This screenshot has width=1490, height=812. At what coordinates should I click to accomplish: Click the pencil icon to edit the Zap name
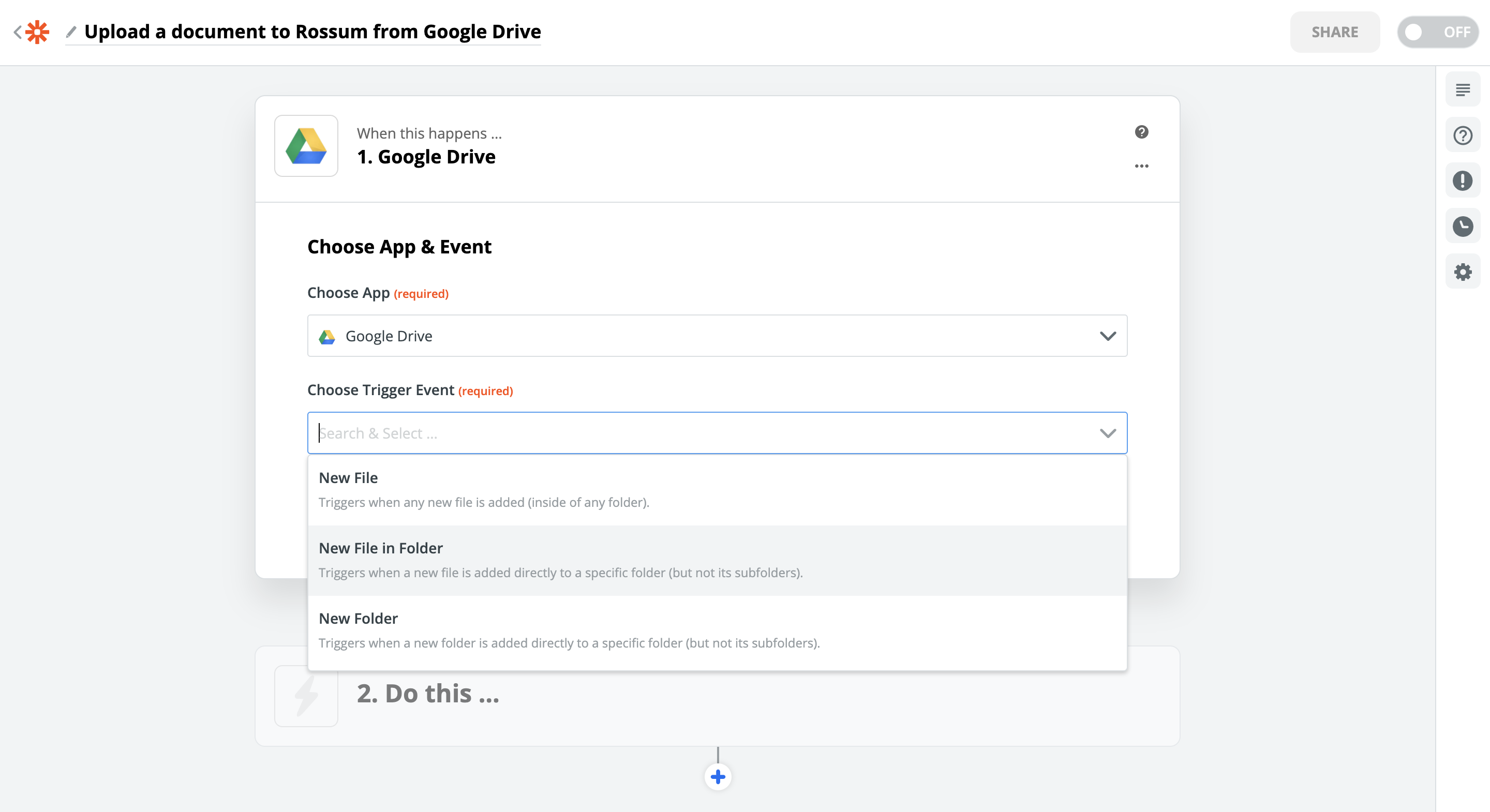pyautogui.click(x=71, y=32)
